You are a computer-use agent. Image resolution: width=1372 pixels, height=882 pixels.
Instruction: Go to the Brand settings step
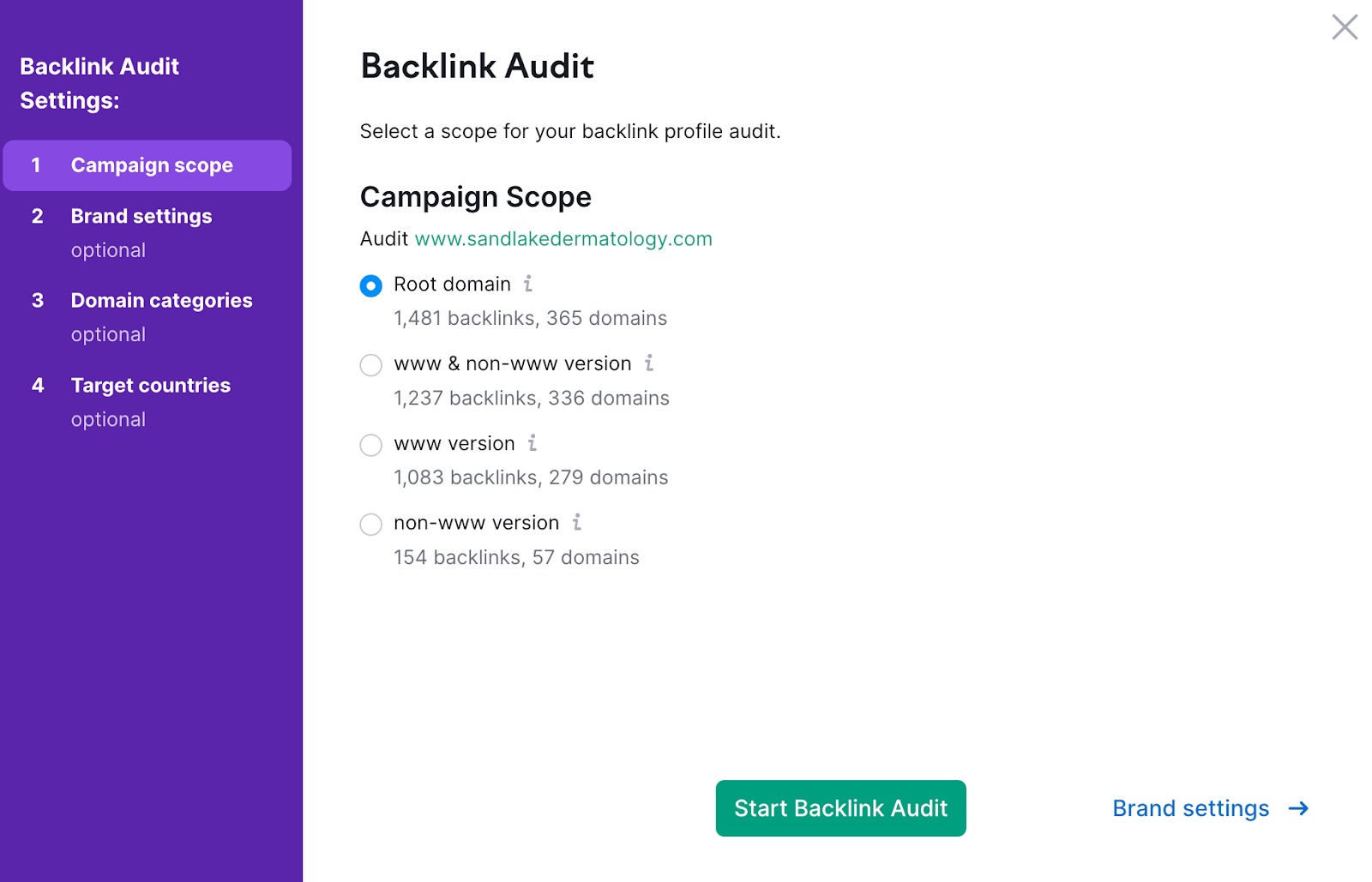[141, 216]
